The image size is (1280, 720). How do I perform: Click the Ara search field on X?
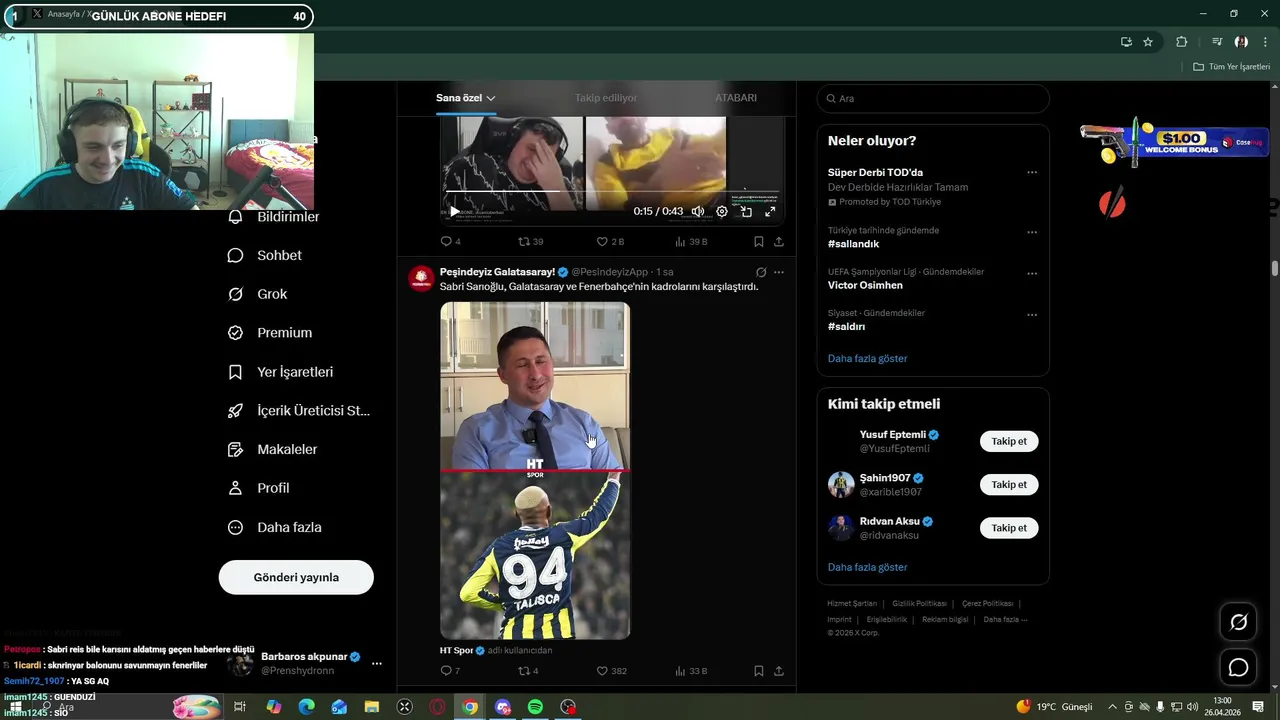coord(933,98)
